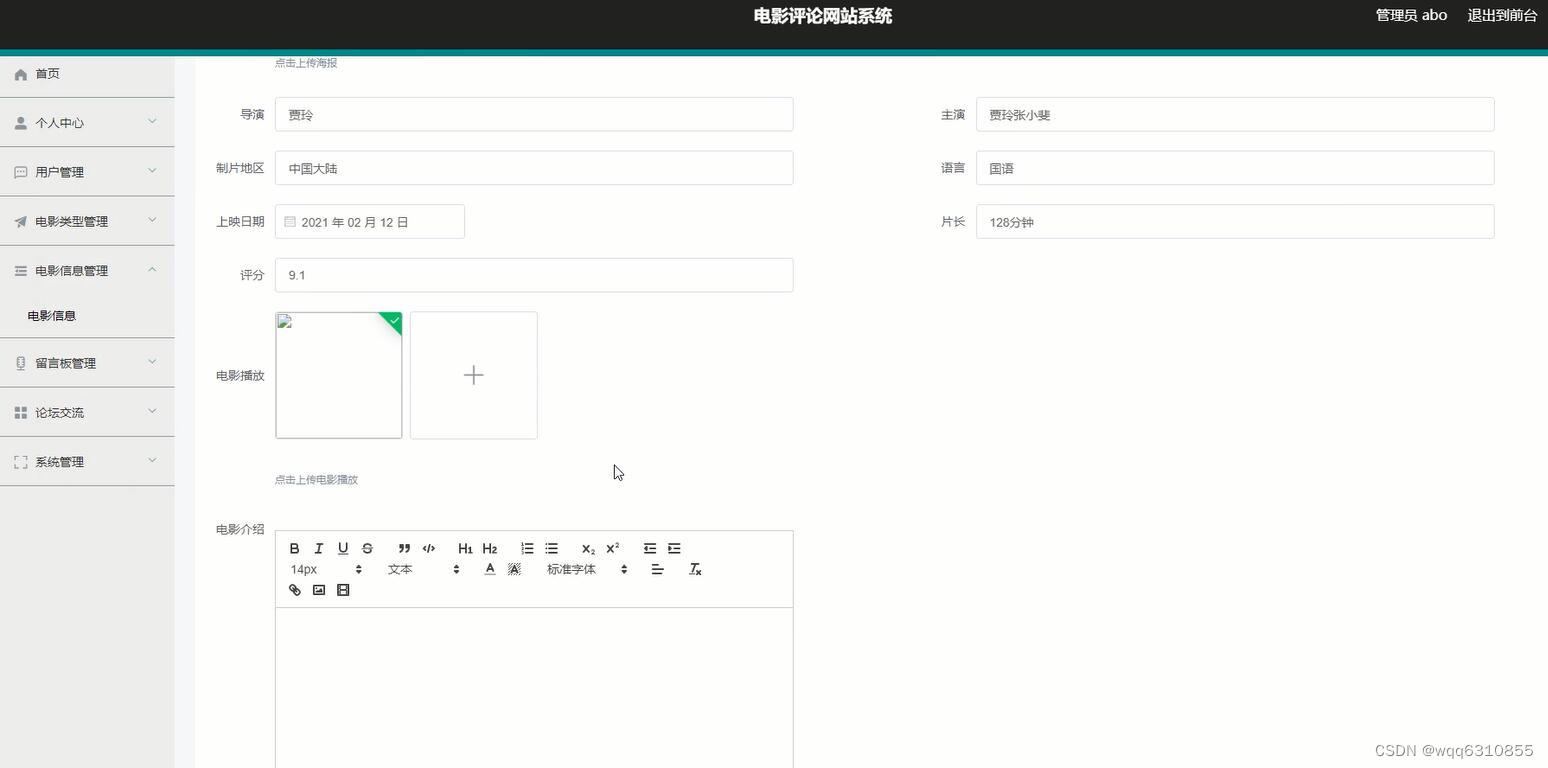Click the plus box to upload a movie

[474, 375]
